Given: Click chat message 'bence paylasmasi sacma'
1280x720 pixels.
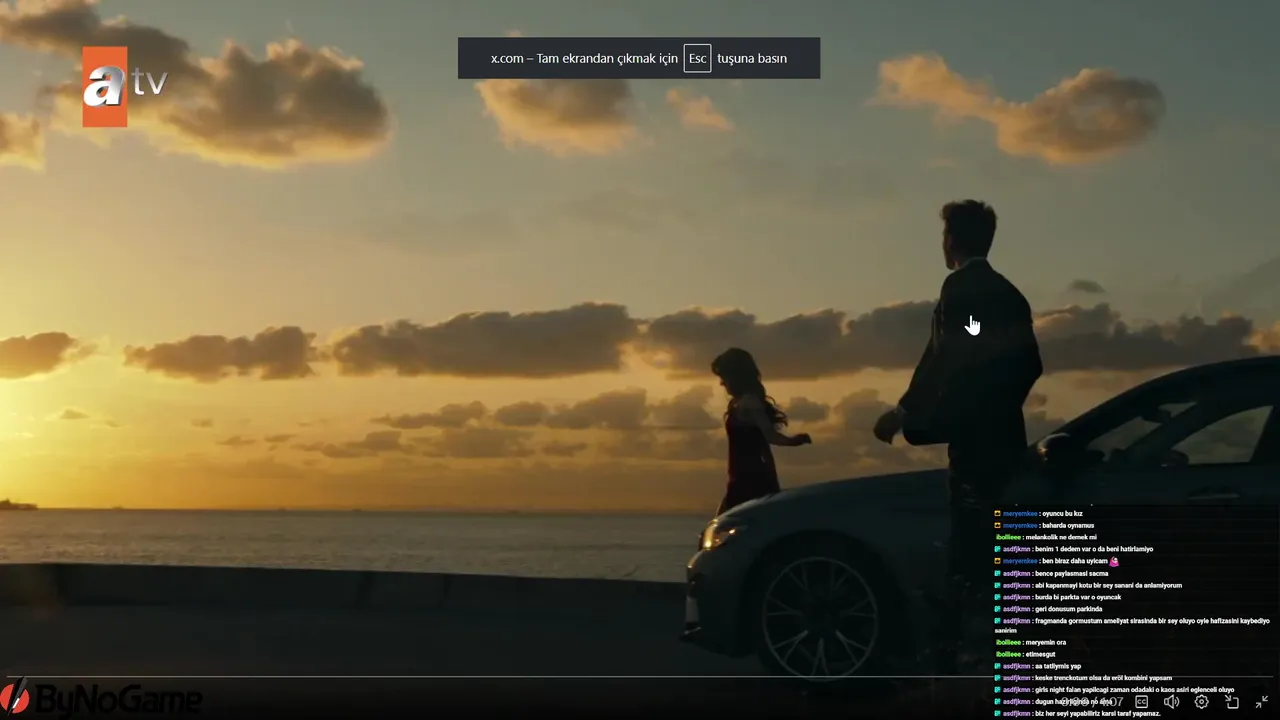Looking at the screenshot, I should 1071,574.
